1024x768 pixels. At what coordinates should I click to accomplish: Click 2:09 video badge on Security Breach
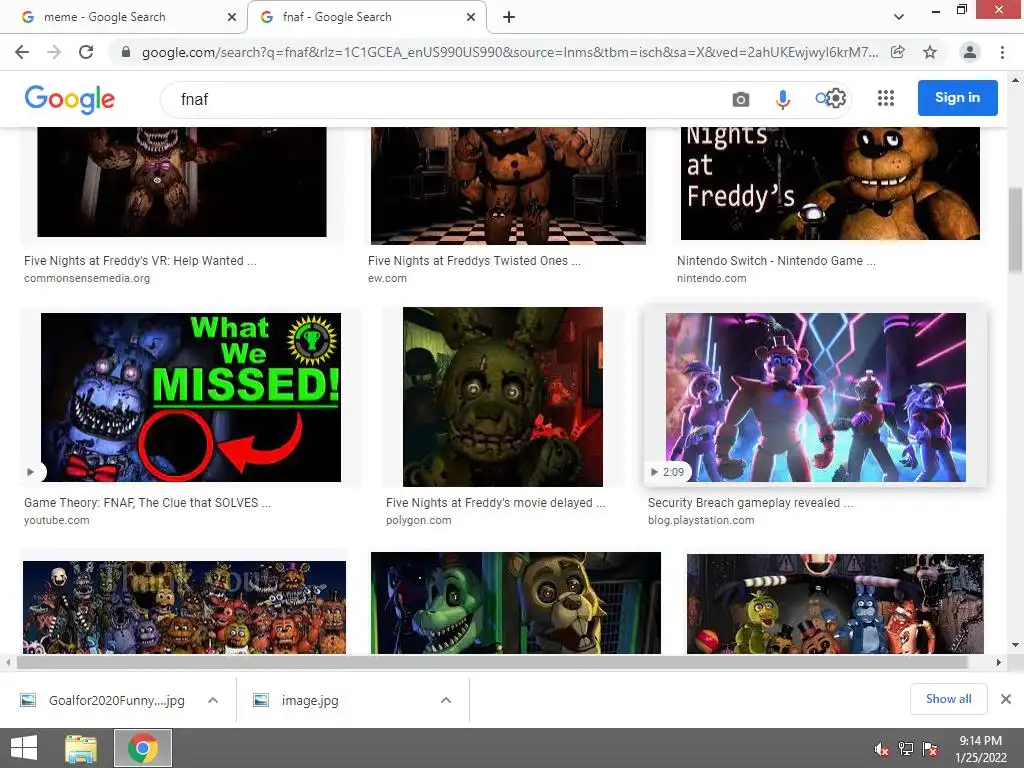point(667,472)
